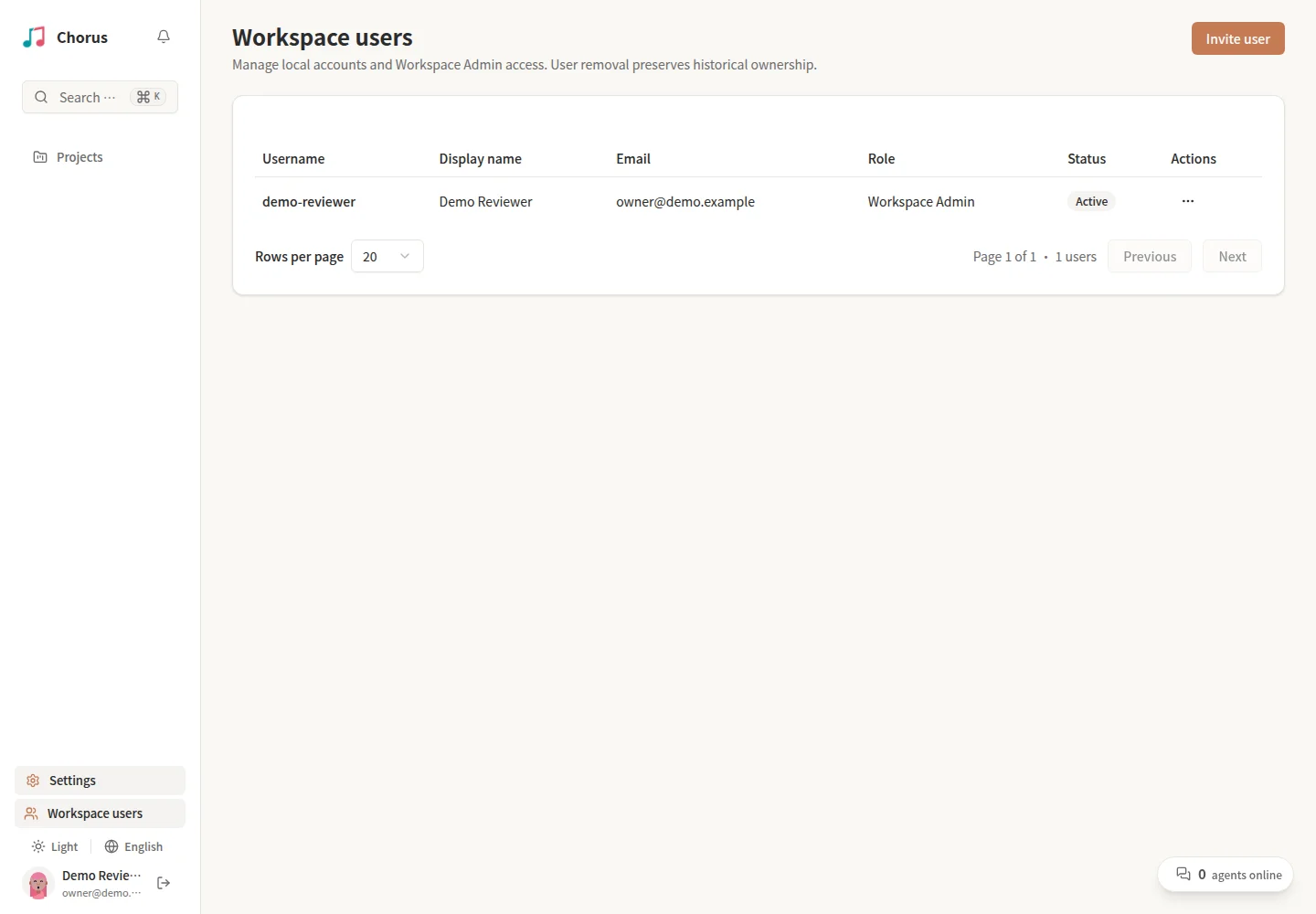Screen dimensions: 1316x914
Task: Click Invite user button
Action: click(1237, 38)
